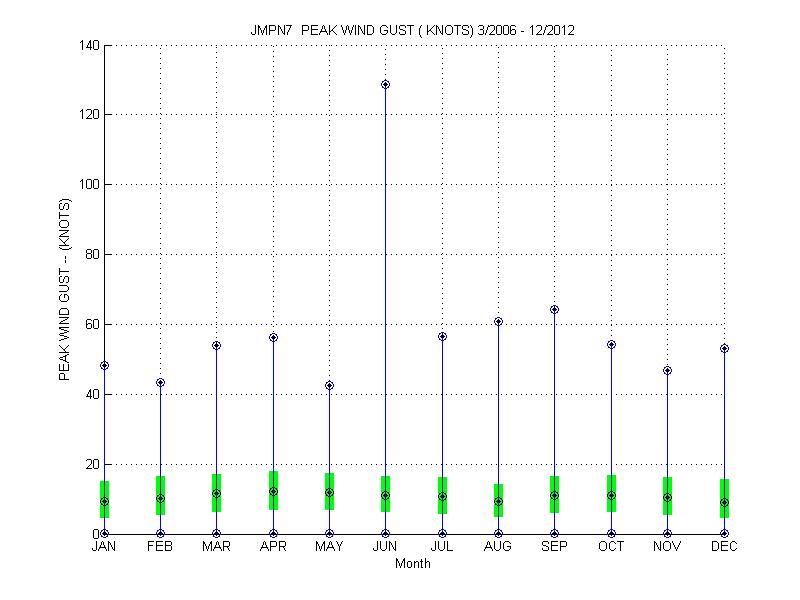Click the OCT maximum gust marker
This screenshot has height=600, width=800.
pyautogui.click(x=611, y=345)
